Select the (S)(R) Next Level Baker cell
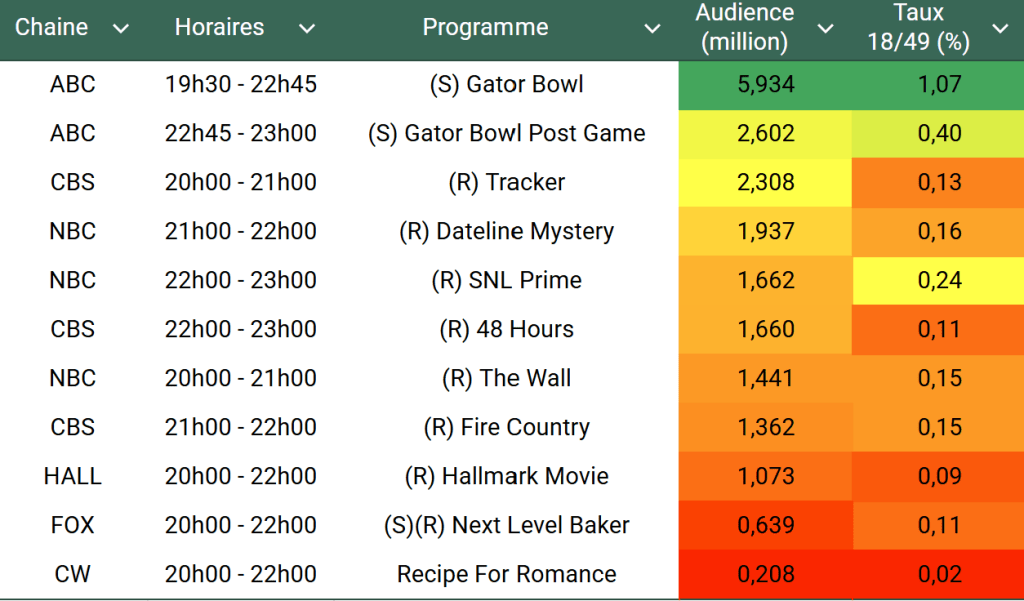This screenshot has width=1024, height=601. pyautogui.click(x=506, y=525)
